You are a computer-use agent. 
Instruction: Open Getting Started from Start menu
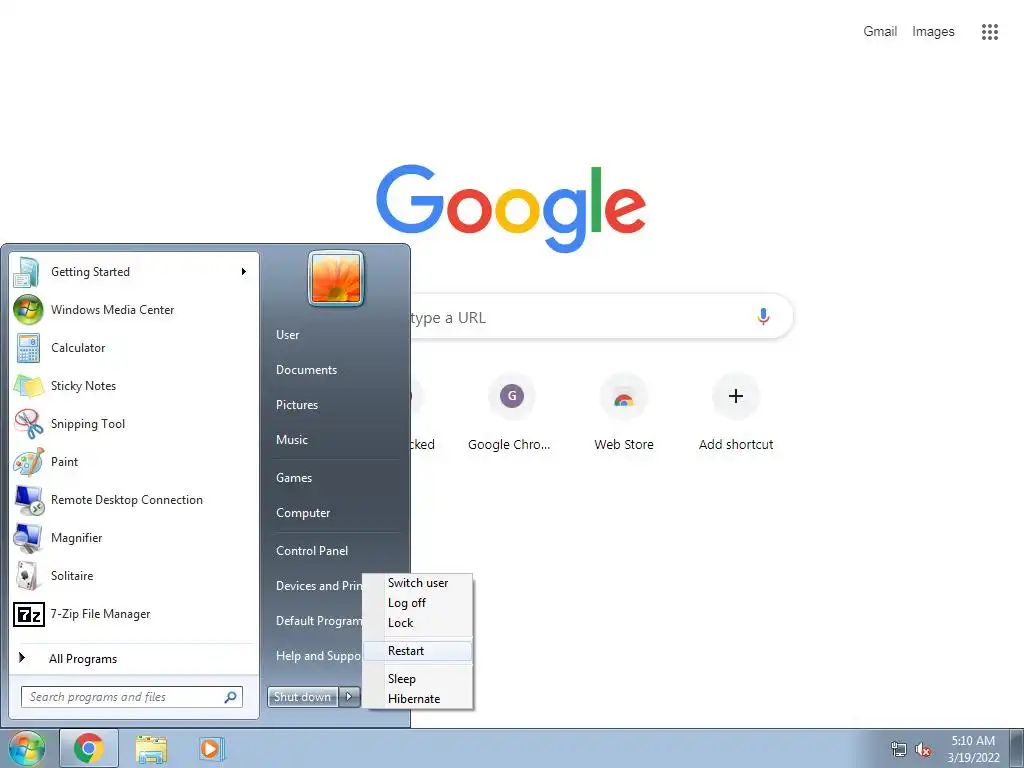point(134,272)
